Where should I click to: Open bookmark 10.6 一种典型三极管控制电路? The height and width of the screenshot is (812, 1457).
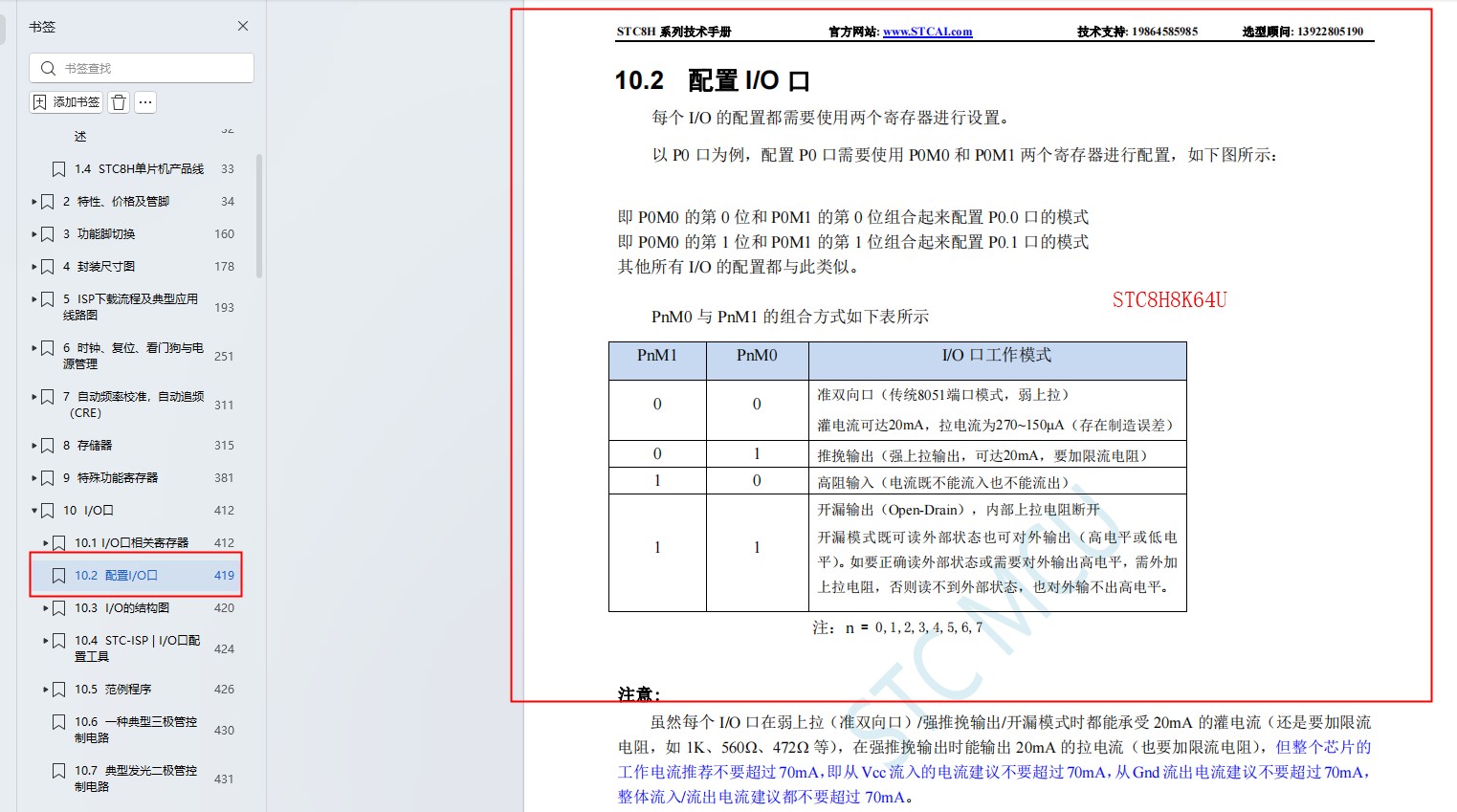click(136, 730)
